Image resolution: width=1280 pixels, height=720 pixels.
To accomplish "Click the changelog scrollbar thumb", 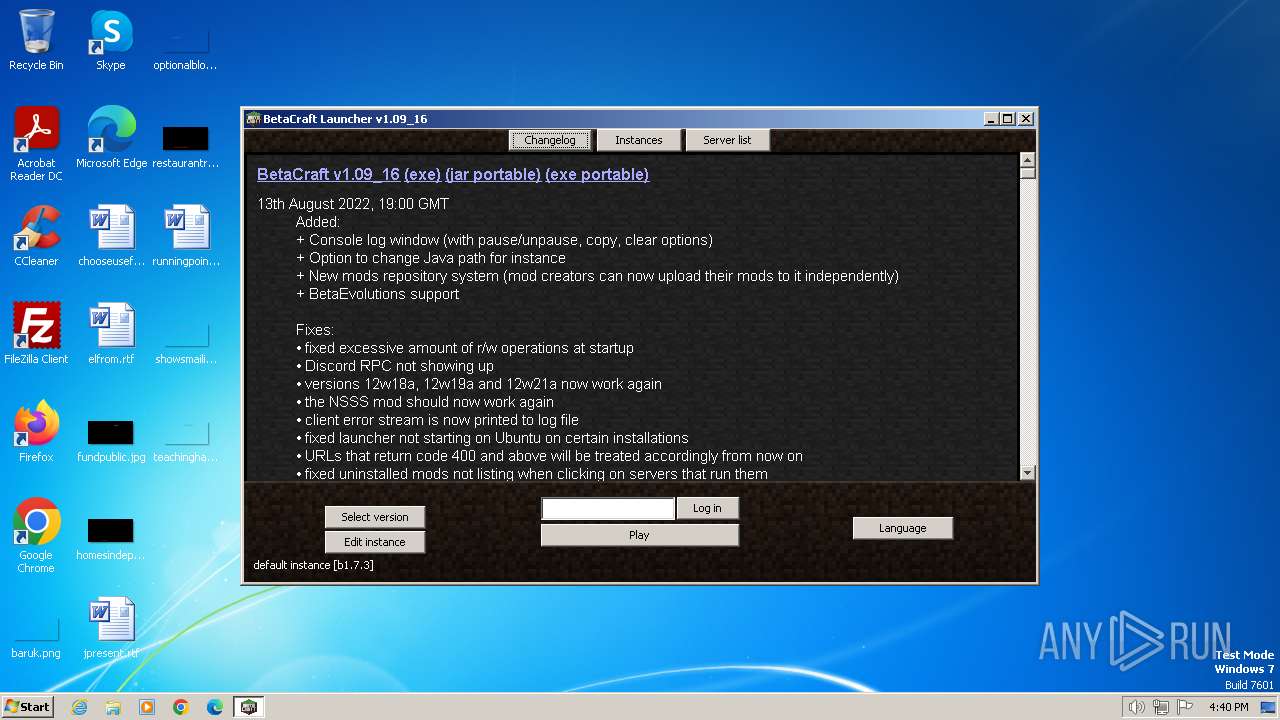I will click(x=1027, y=173).
